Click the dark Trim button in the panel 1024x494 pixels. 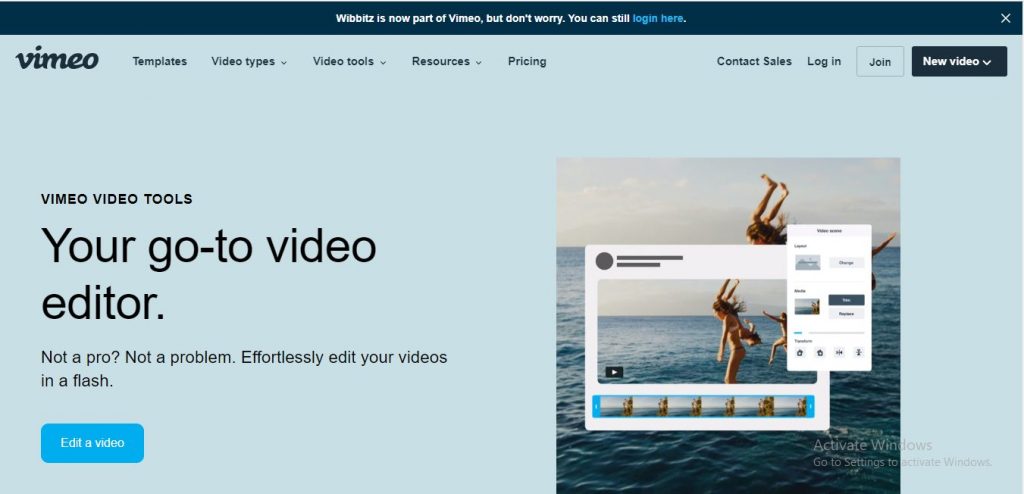[x=846, y=300]
